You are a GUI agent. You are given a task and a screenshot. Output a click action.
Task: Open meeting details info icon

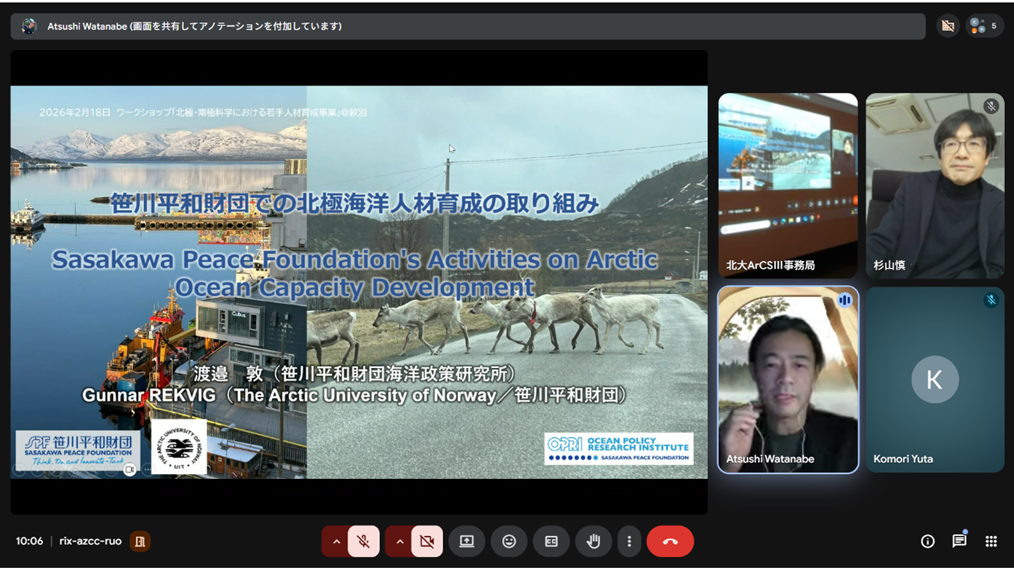coord(928,541)
